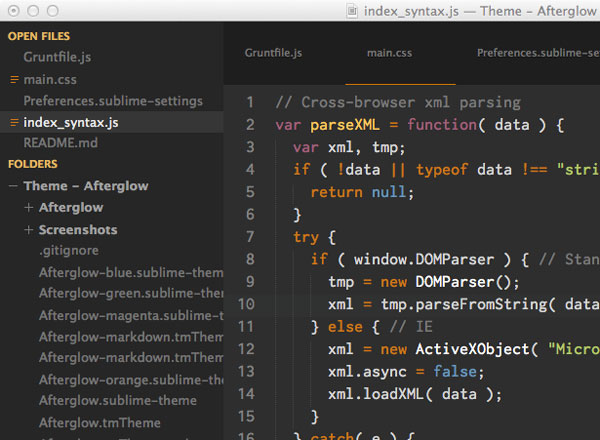Open Gruntfile.js in the Open Files list
Image resolution: width=600 pixels, height=440 pixels.
(57, 57)
